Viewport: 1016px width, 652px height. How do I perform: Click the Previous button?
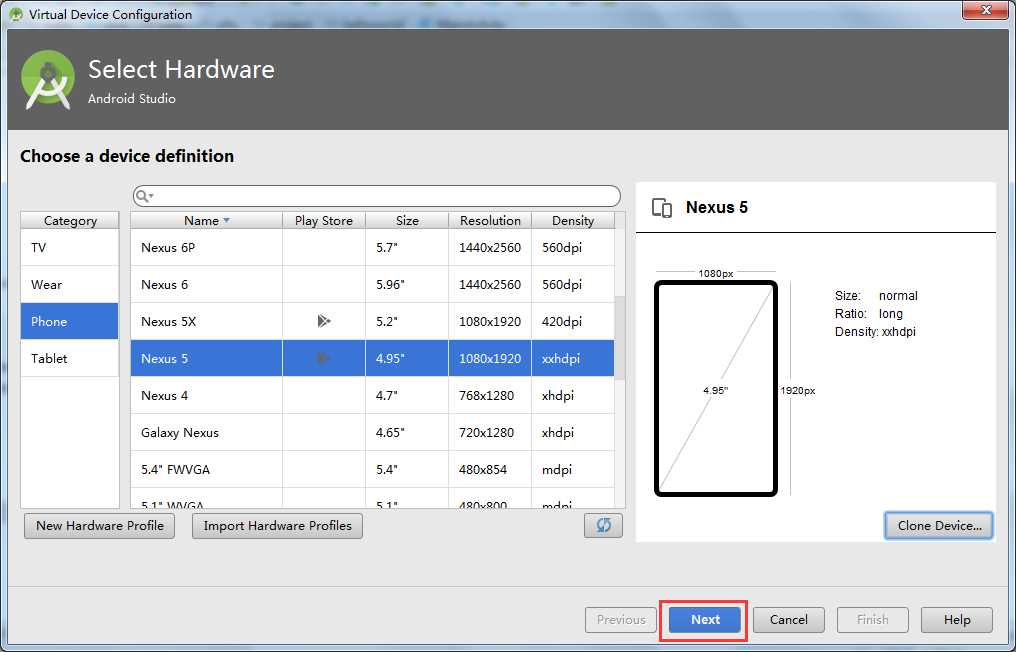point(621,620)
